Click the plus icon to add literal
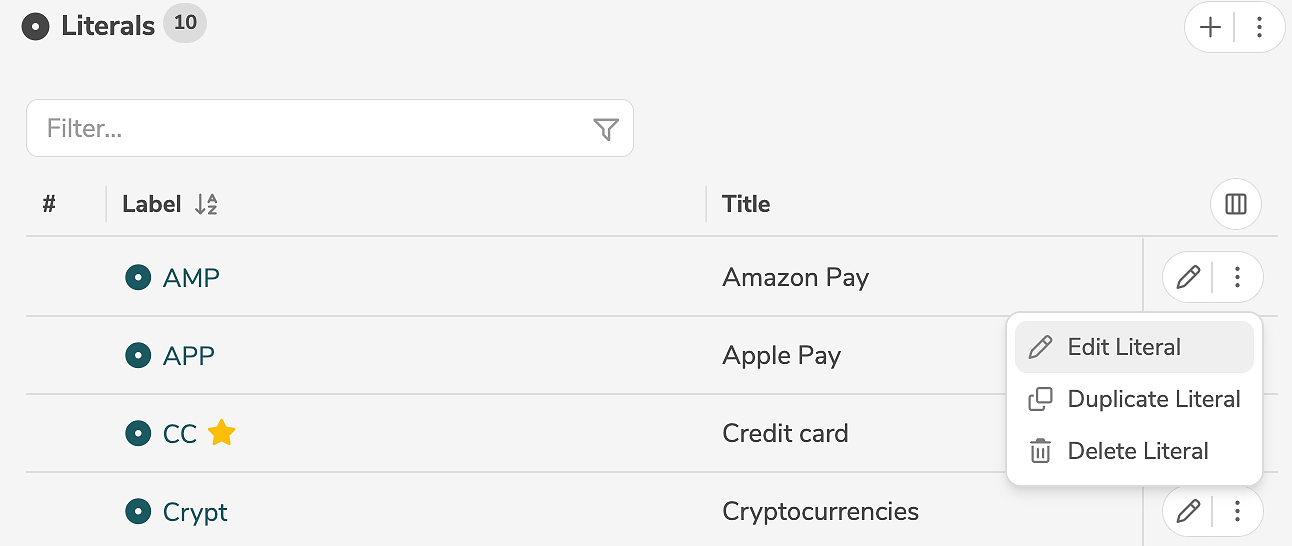 (1211, 27)
